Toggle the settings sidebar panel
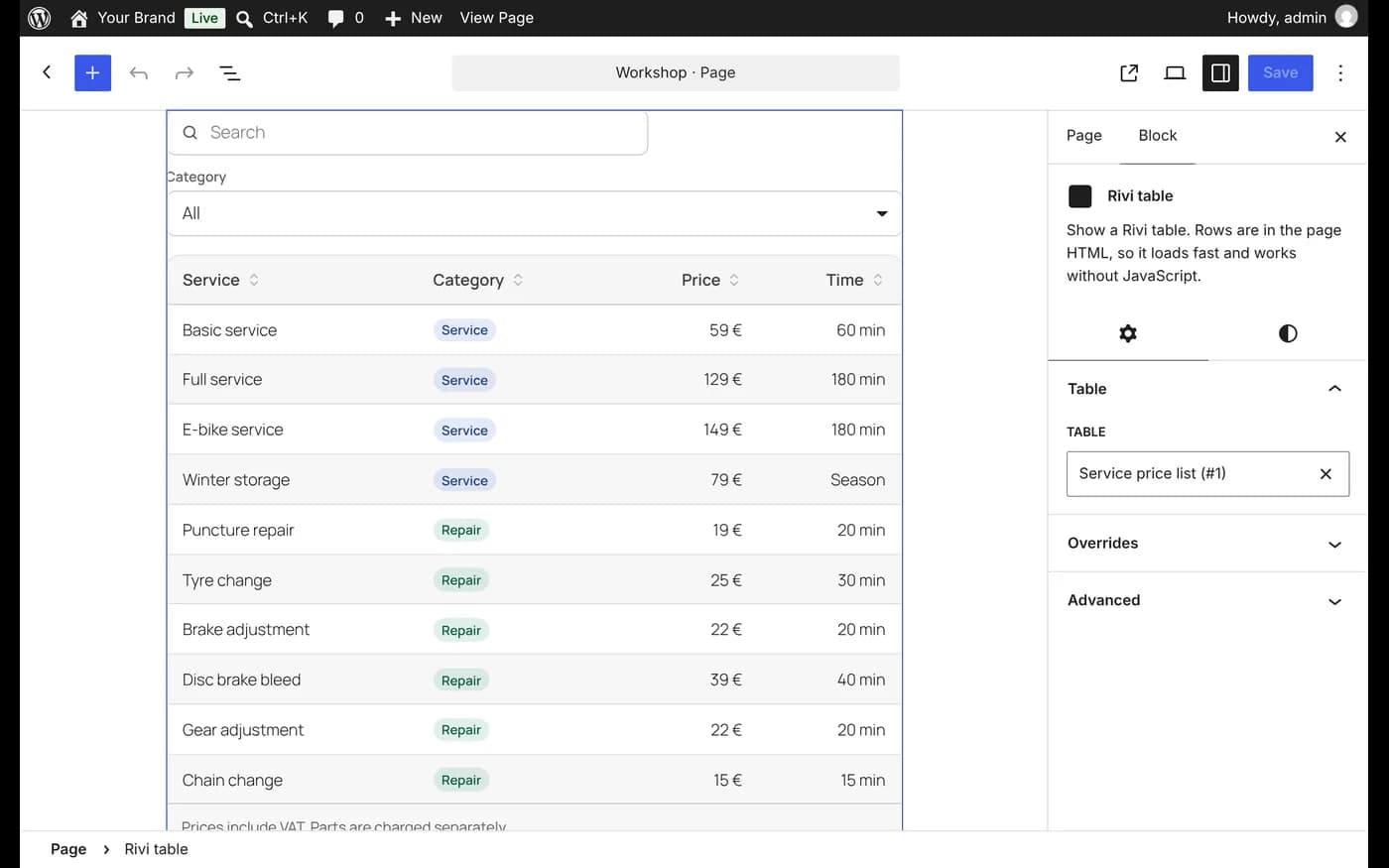This screenshot has height=868, width=1389. coord(1220,72)
